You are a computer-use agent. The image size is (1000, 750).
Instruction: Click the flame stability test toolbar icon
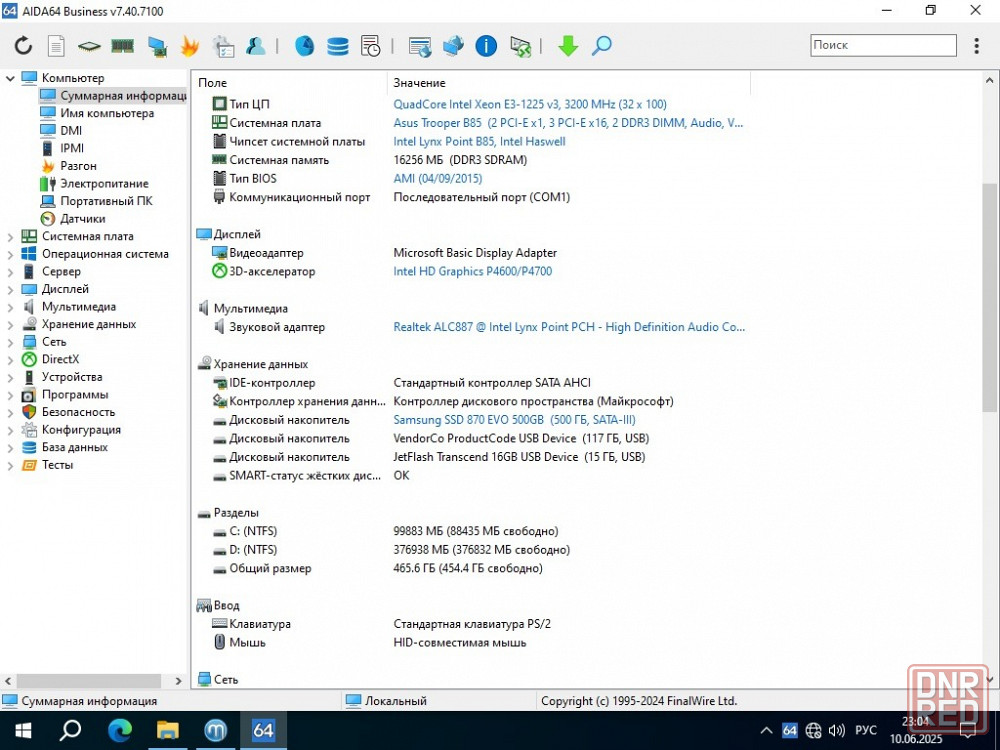coord(189,45)
